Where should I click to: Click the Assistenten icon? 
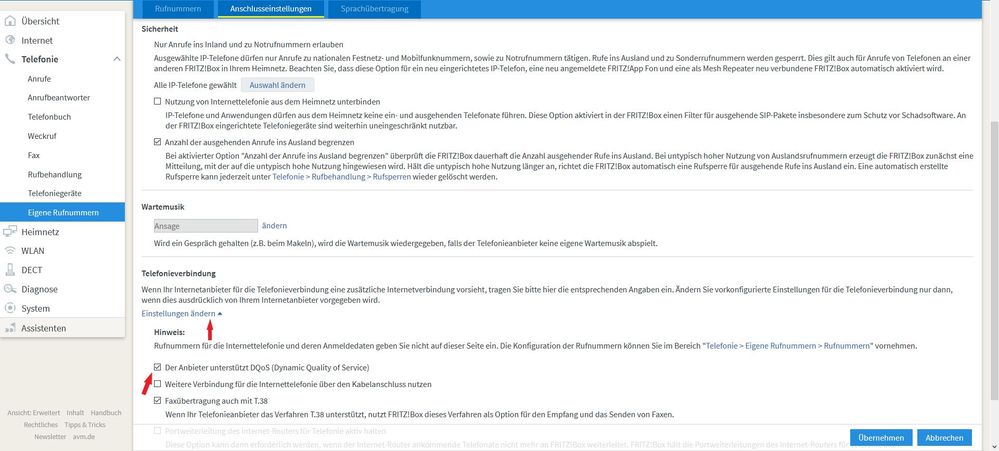tap(10, 329)
